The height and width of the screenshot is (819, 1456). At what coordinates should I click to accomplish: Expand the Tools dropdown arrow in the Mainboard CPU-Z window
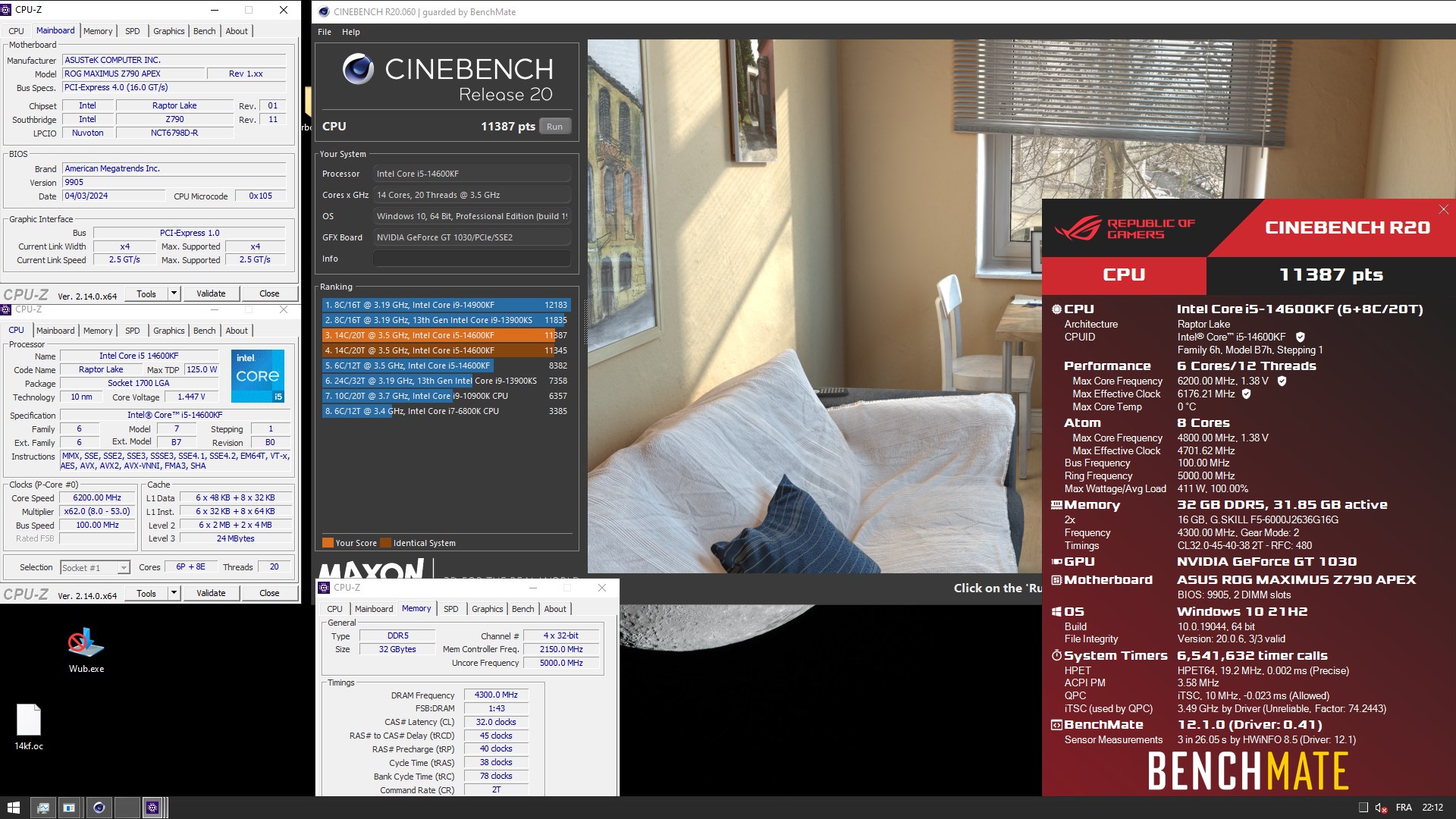(x=174, y=293)
